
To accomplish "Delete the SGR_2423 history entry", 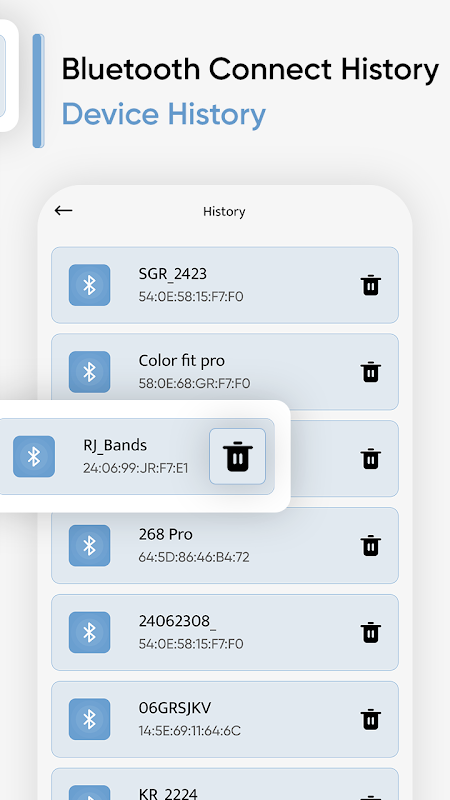I will 371,285.
